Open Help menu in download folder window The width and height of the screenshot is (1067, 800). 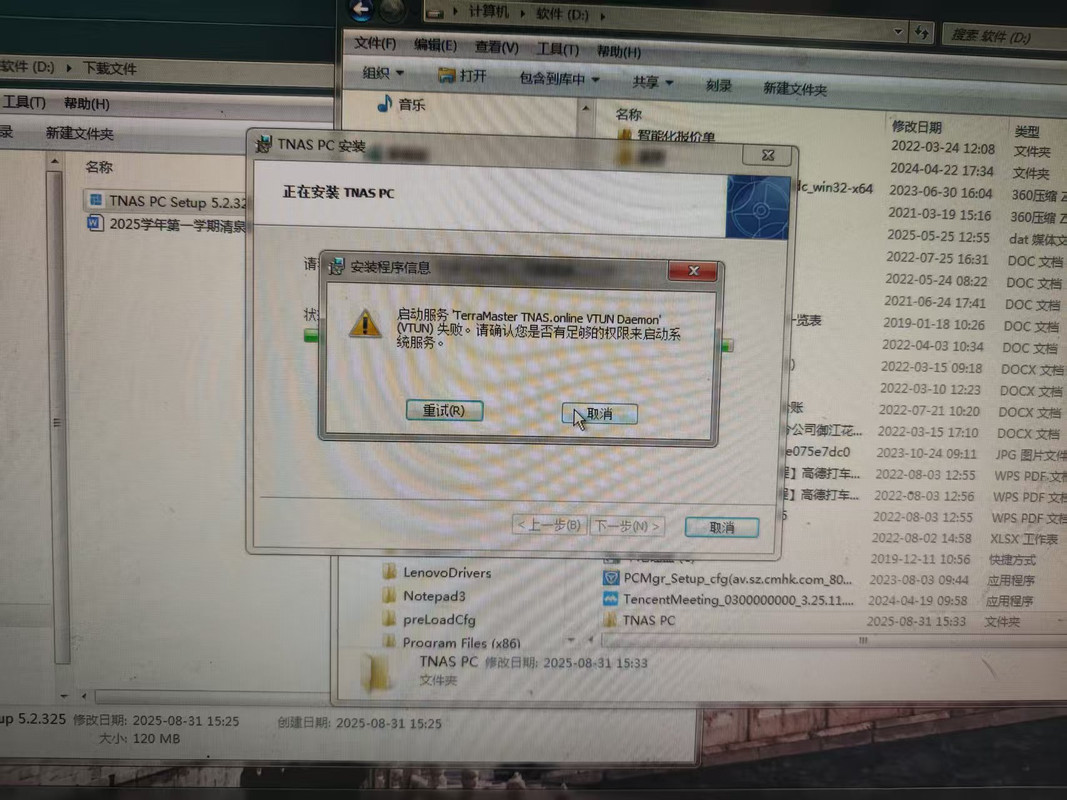pyautogui.click(x=86, y=103)
